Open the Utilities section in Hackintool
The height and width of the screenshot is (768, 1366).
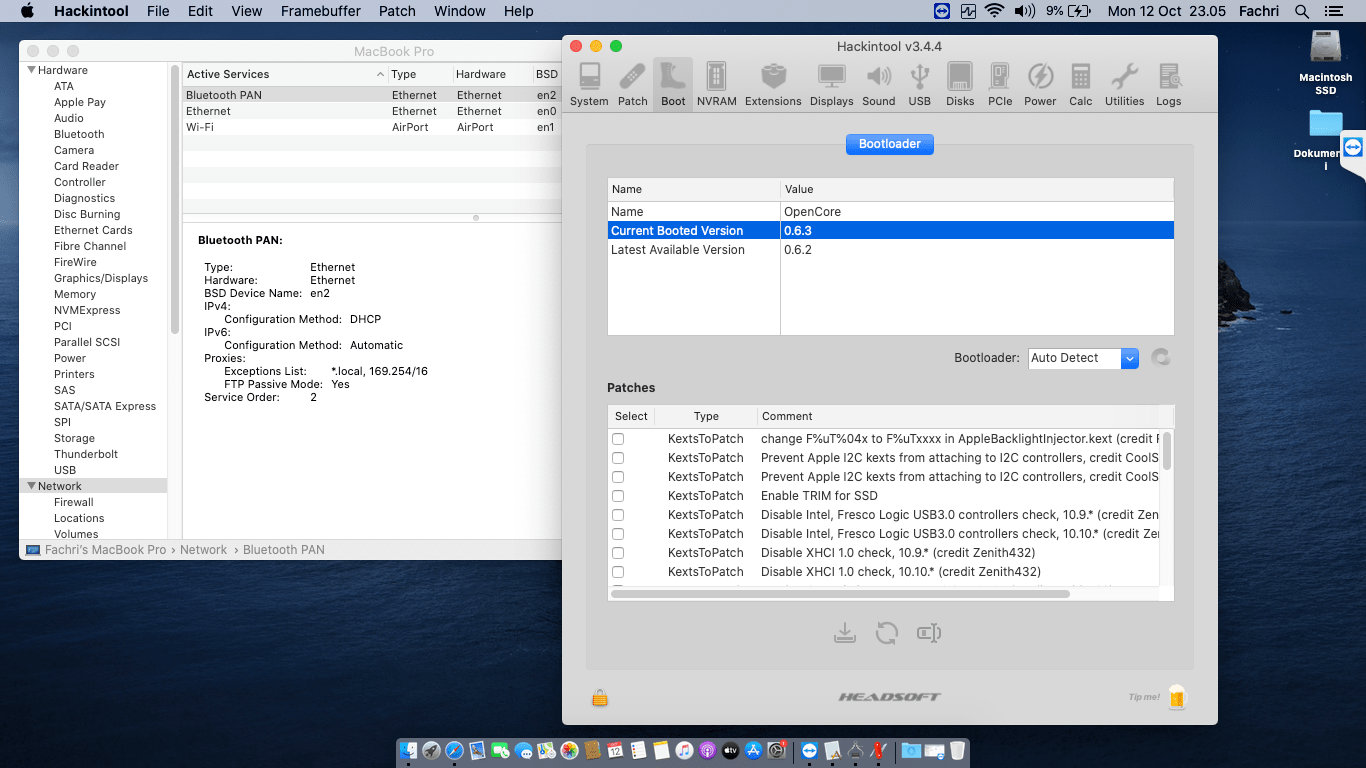[x=1124, y=84]
